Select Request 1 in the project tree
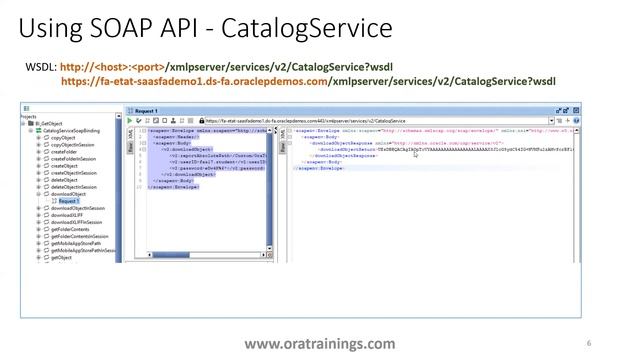The width and height of the screenshot is (640, 360). point(69,201)
